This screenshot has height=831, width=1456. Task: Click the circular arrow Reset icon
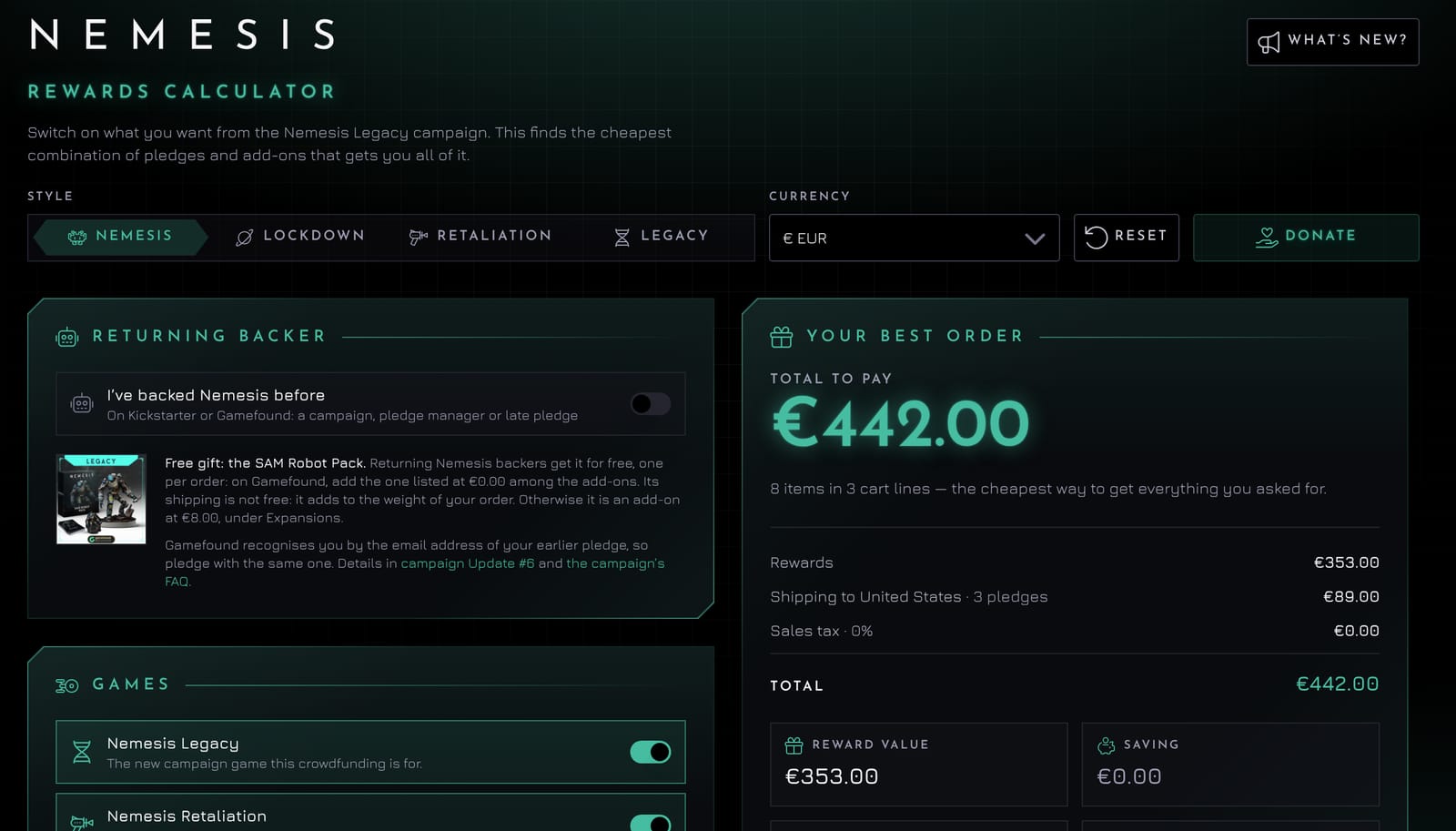(x=1097, y=238)
